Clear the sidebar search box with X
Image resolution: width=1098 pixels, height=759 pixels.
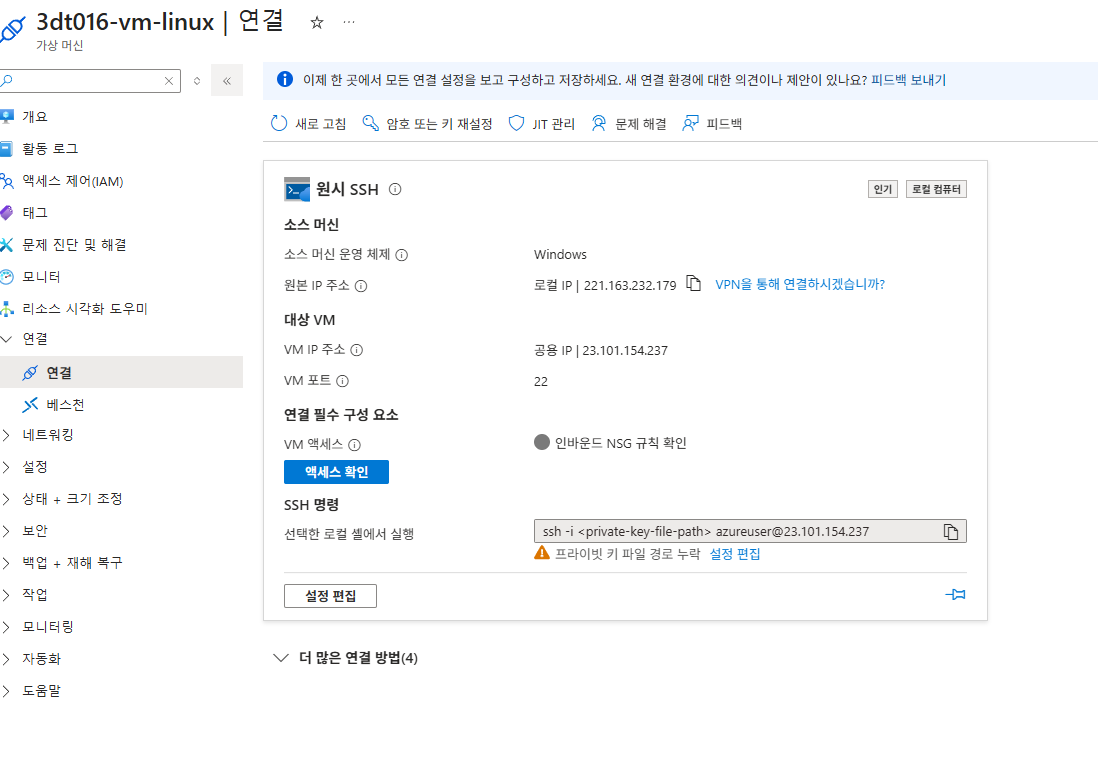tap(169, 81)
